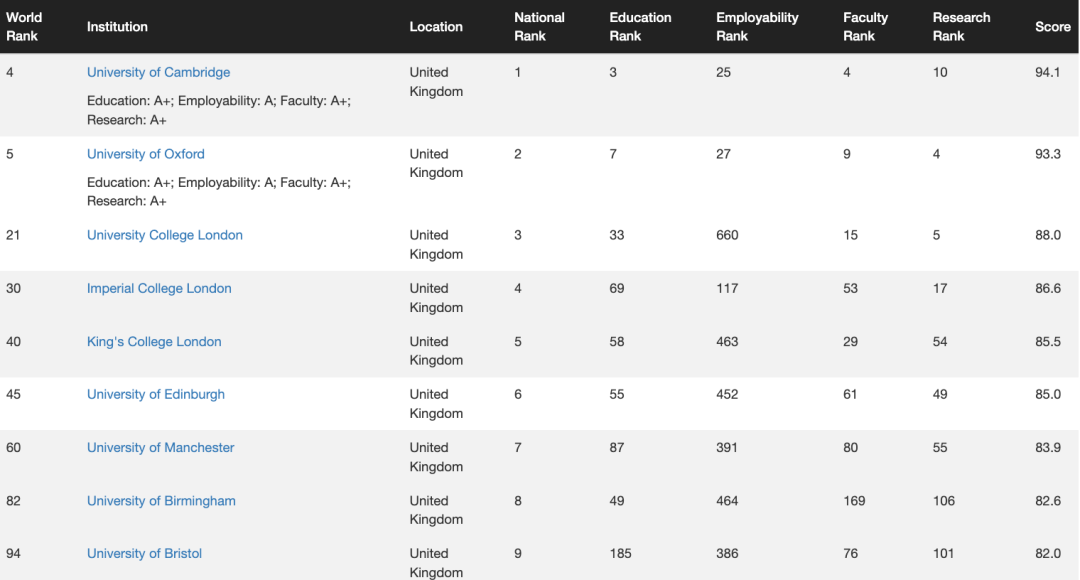Click Cambridge's score value 94.1

1048,72
